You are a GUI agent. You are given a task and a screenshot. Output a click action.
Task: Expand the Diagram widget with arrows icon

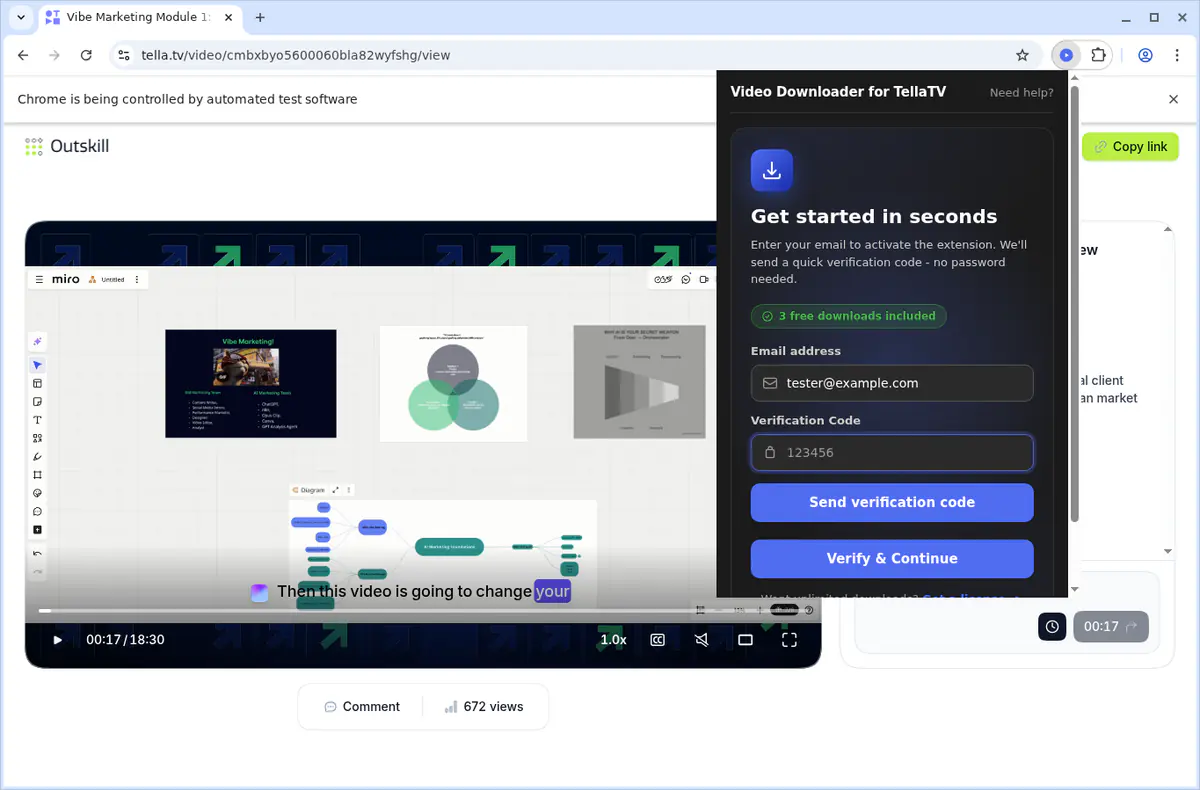tap(336, 490)
